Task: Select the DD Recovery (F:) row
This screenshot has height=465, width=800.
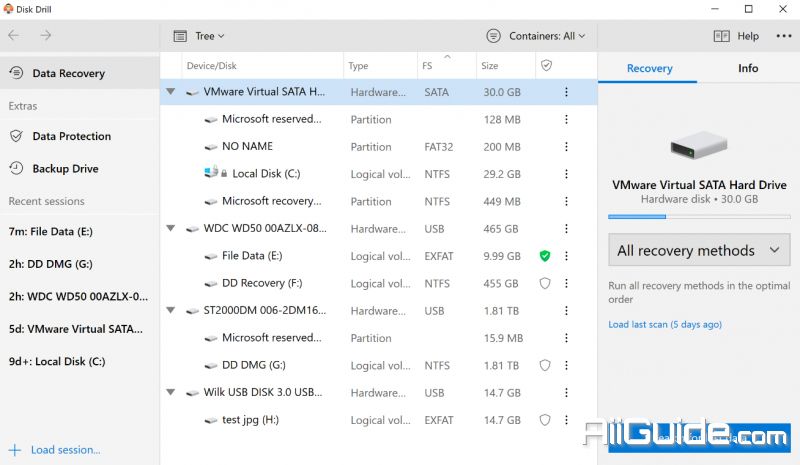Action: tap(379, 283)
